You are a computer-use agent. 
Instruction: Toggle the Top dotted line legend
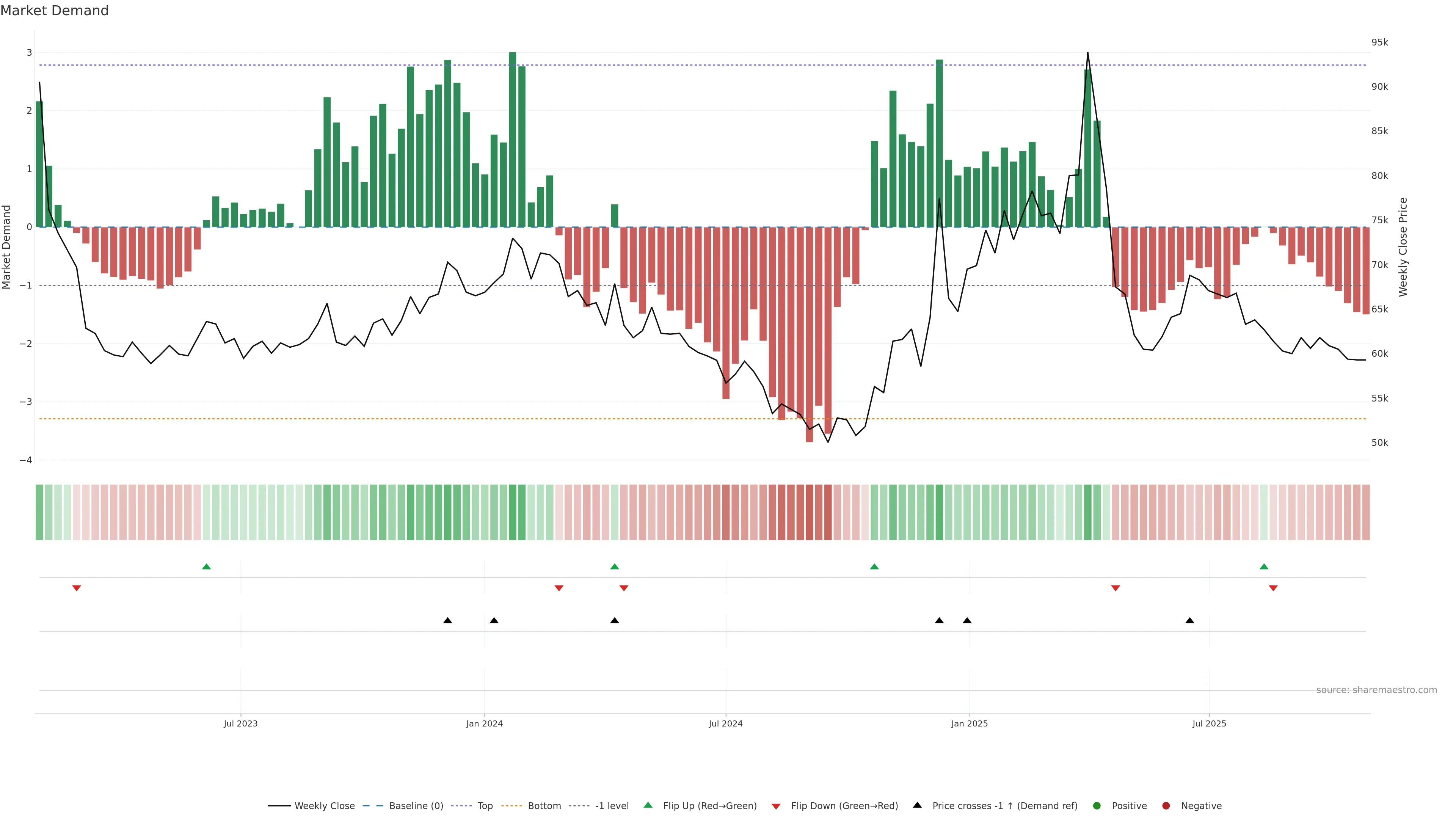[x=485, y=805]
